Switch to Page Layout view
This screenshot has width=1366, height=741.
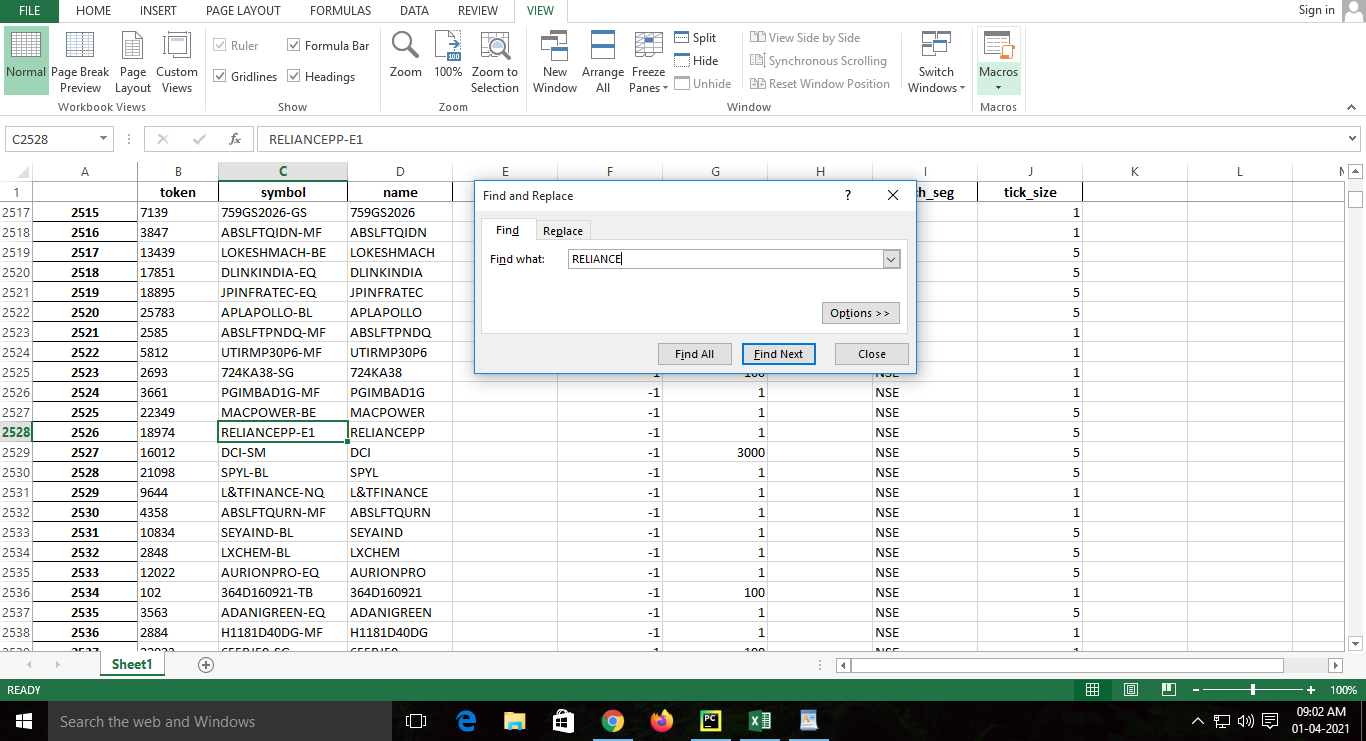tap(133, 60)
